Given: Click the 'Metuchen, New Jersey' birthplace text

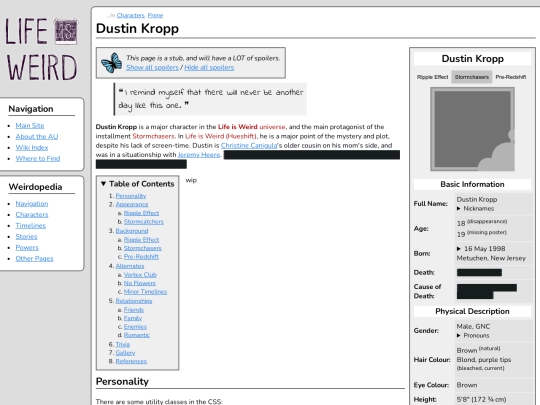Looking at the screenshot, I should (491, 258).
